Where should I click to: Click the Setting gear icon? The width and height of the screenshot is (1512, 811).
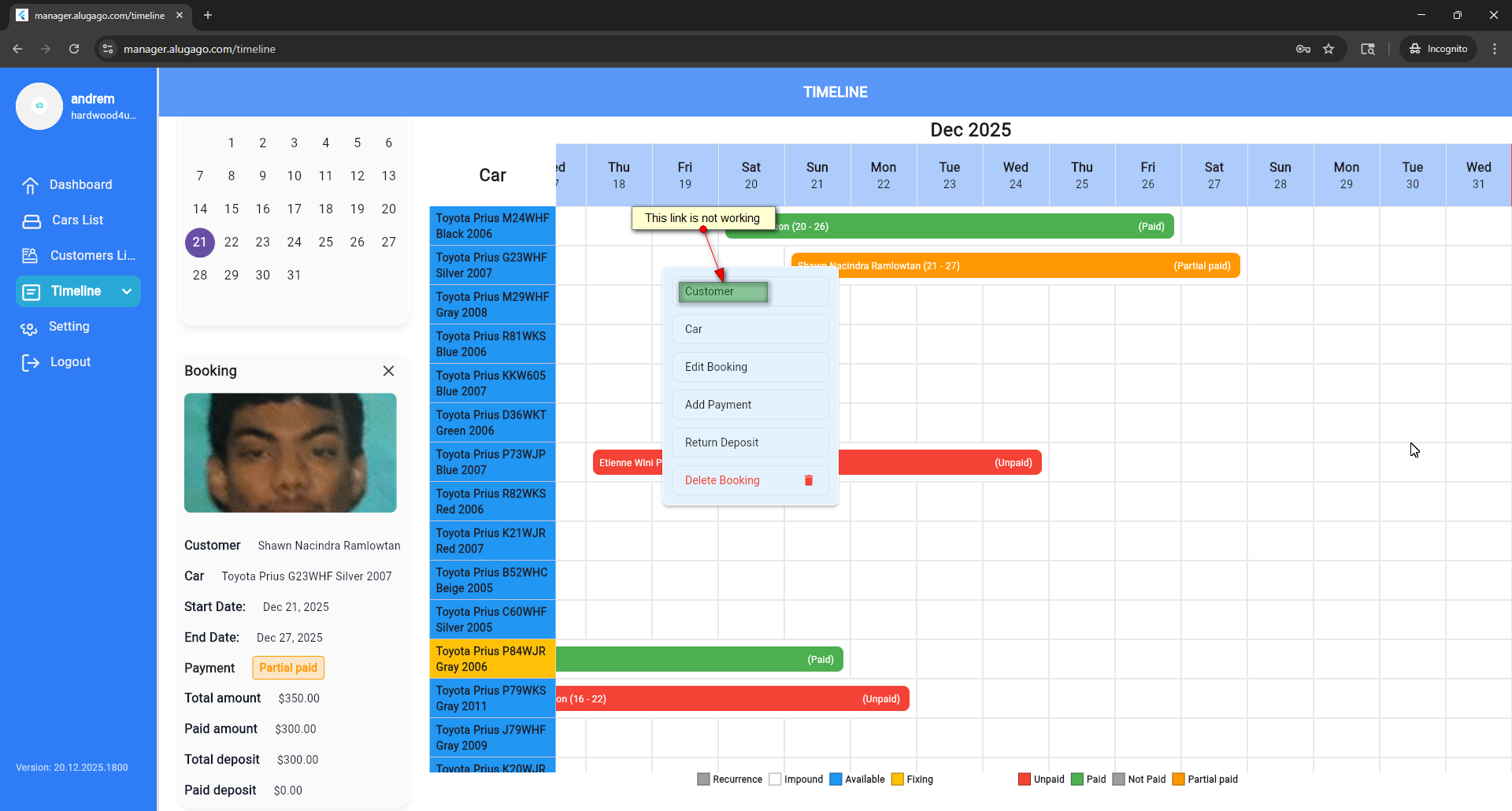29,328
